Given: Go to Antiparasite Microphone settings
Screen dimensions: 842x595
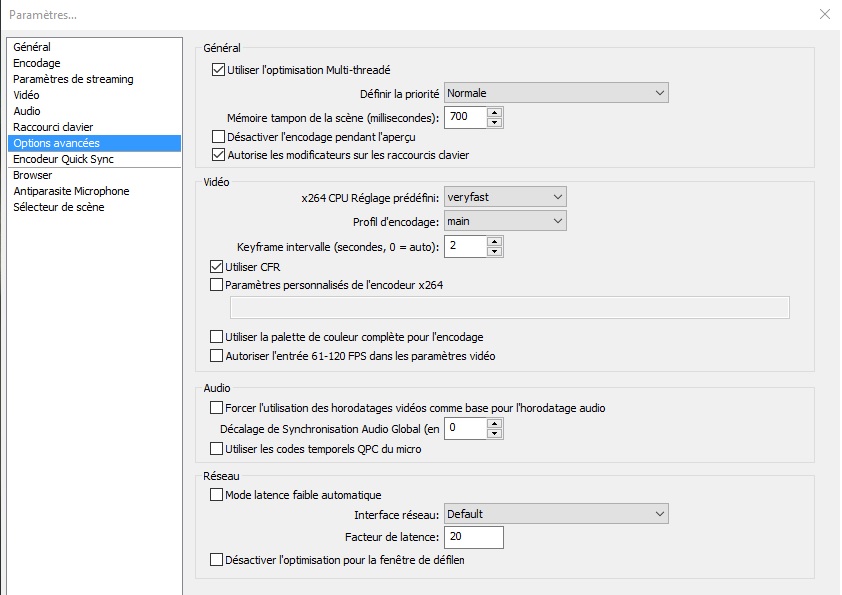Looking at the screenshot, I should (71, 191).
